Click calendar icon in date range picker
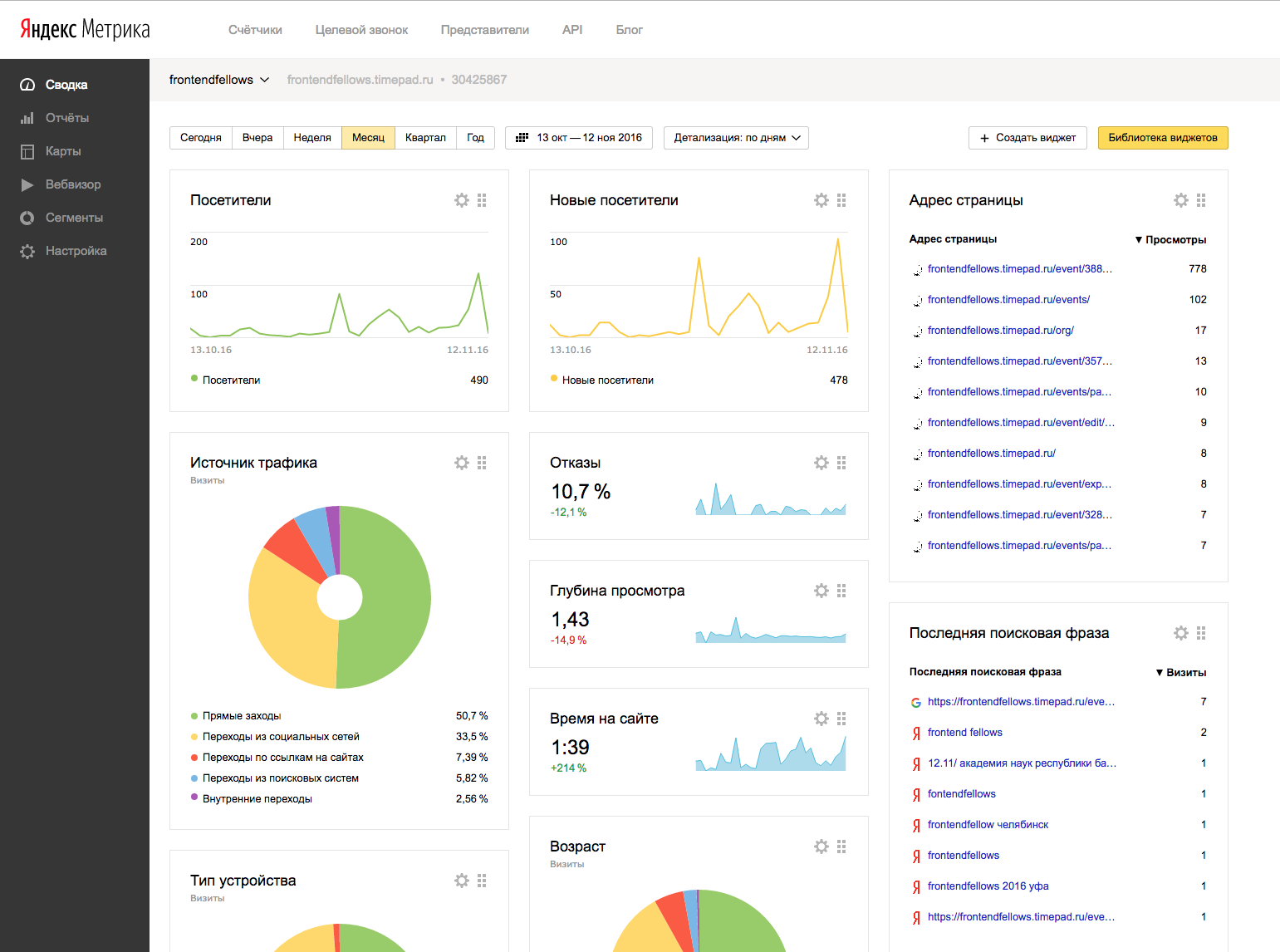1280x952 pixels. [522, 138]
